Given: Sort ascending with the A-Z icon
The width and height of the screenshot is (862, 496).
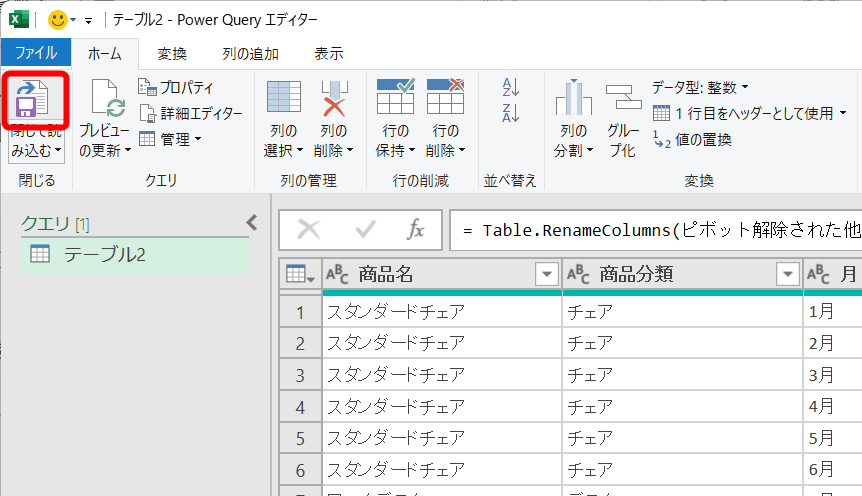Looking at the screenshot, I should 511,87.
